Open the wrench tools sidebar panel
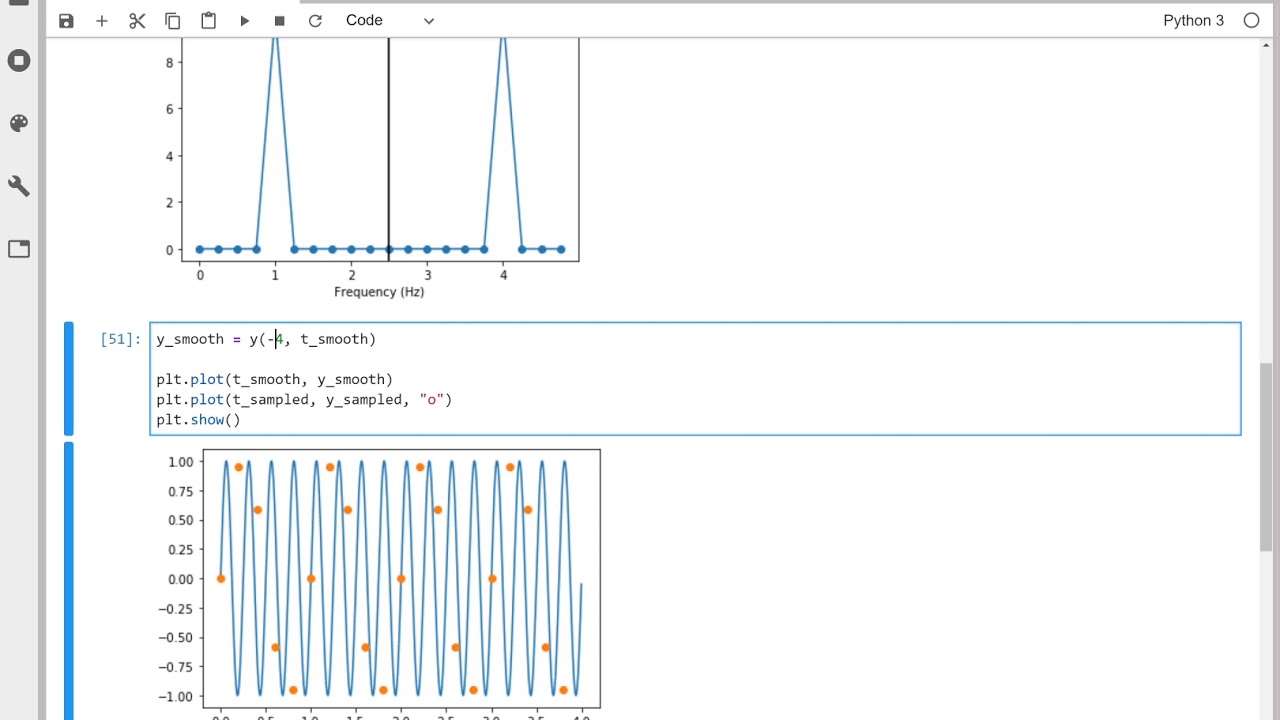Screen dimensions: 1280x720 coord(19,186)
